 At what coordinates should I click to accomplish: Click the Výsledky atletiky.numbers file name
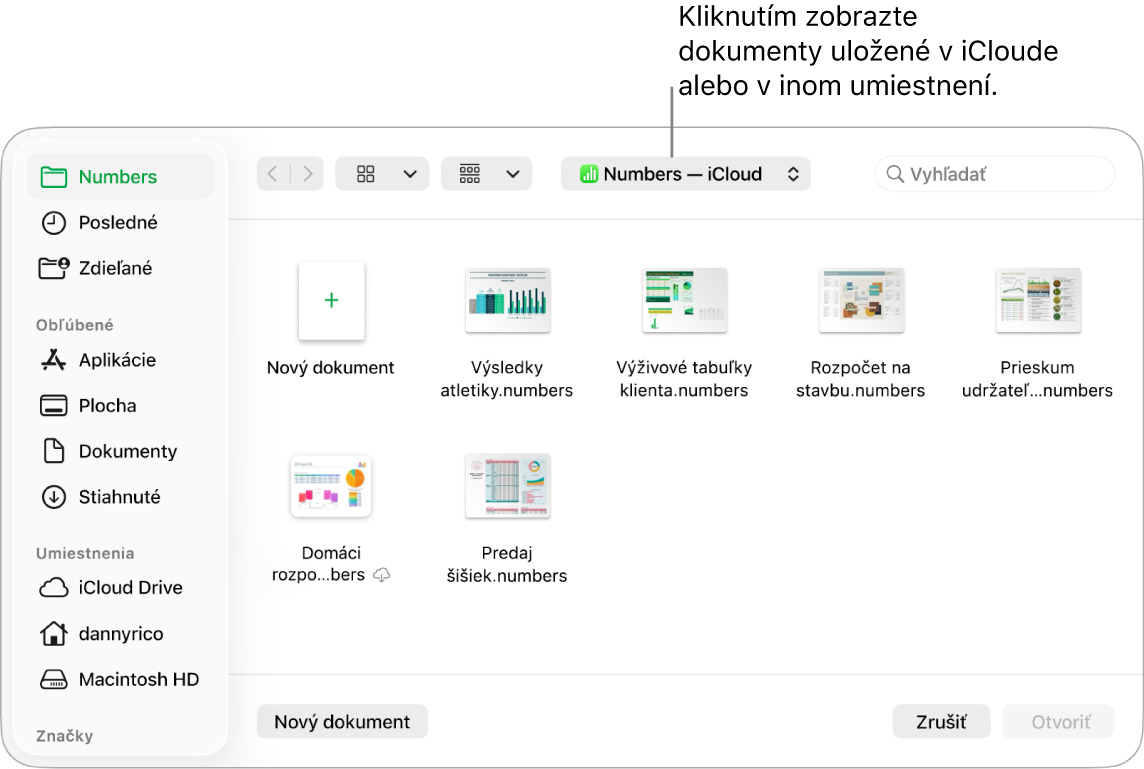pos(507,379)
